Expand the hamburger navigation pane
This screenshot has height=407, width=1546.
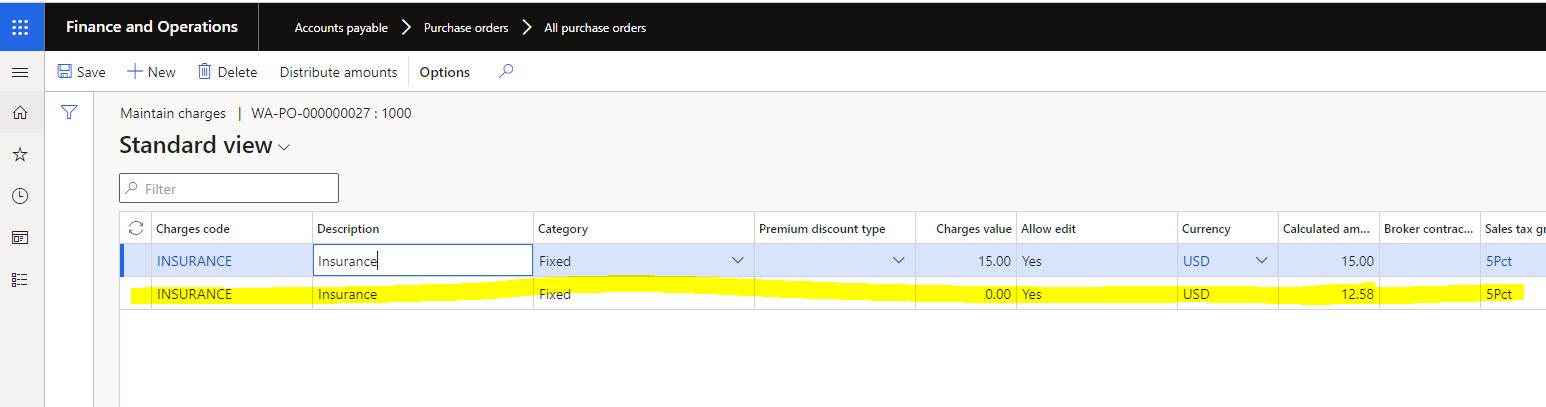(x=20, y=72)
